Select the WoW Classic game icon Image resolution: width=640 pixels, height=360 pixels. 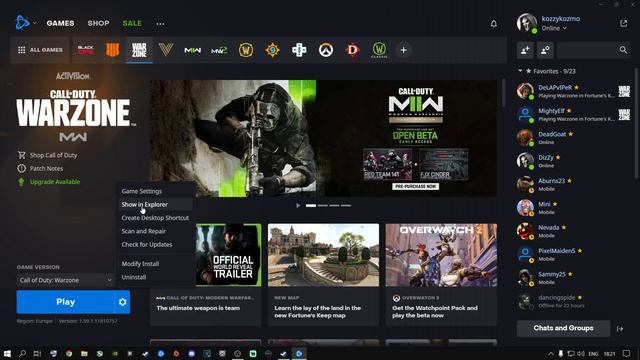(x=379, y=50)
